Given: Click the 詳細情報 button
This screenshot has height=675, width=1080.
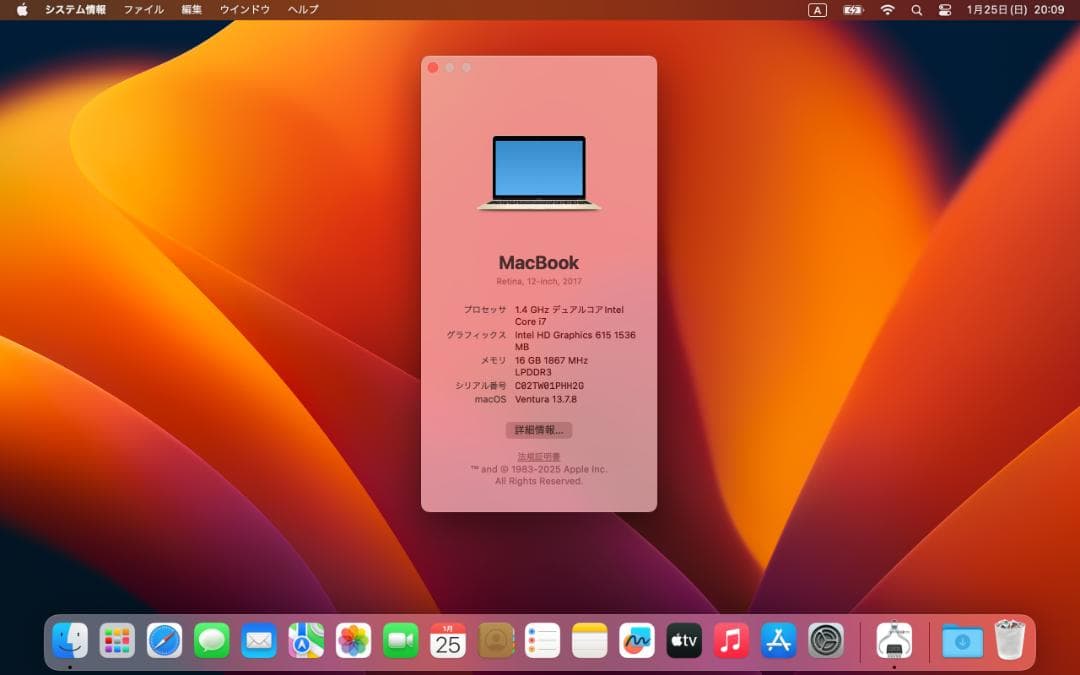Looking at the screenshot, I should click(540, 430).
